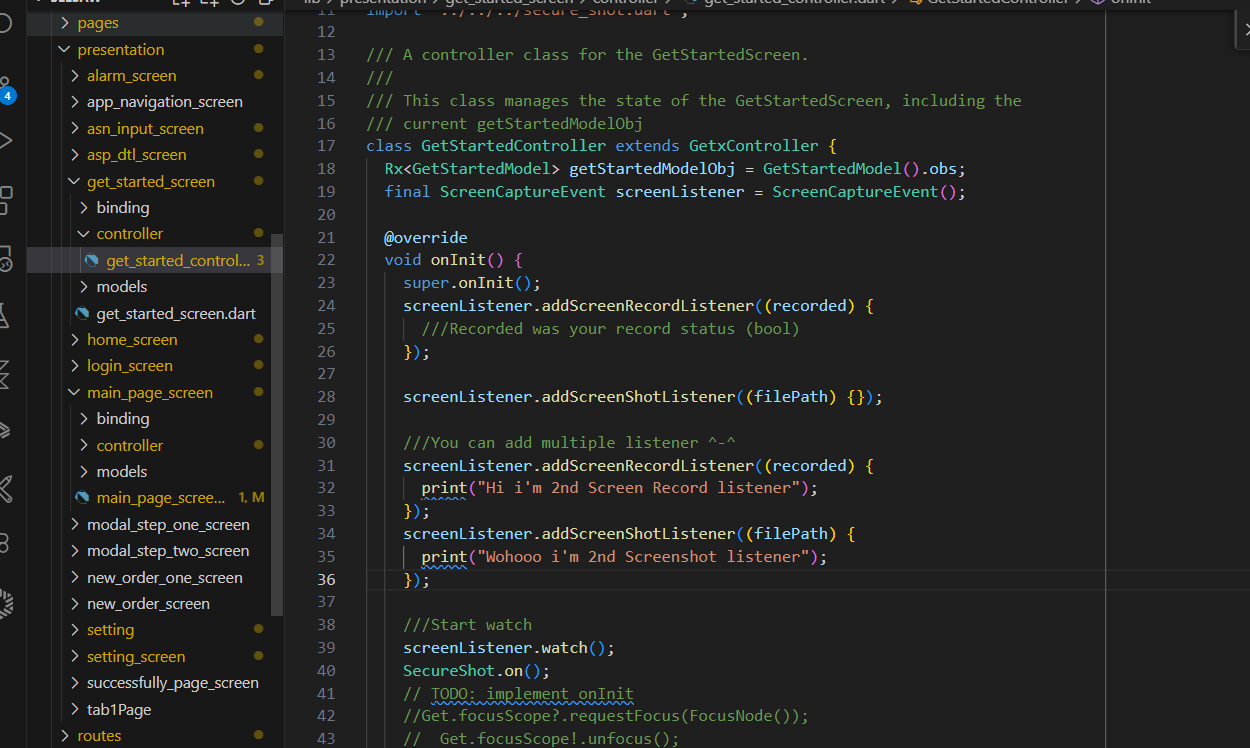This screenshot has height=748, width=1250.
Task: Expand binding chevron under get_started_screen
Action: click(x=84, y=207)
